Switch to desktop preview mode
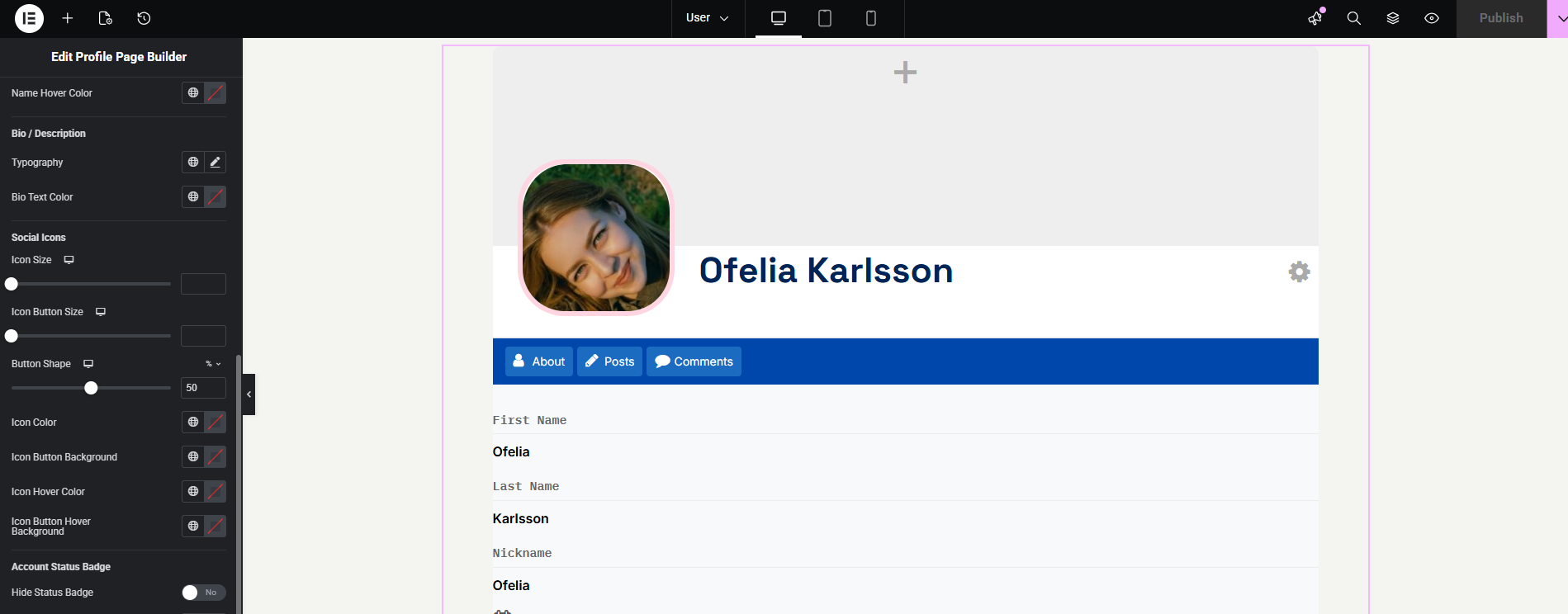Image resolution: width=1568 pixels, height=614 pixels. click(x=779, y=18)
